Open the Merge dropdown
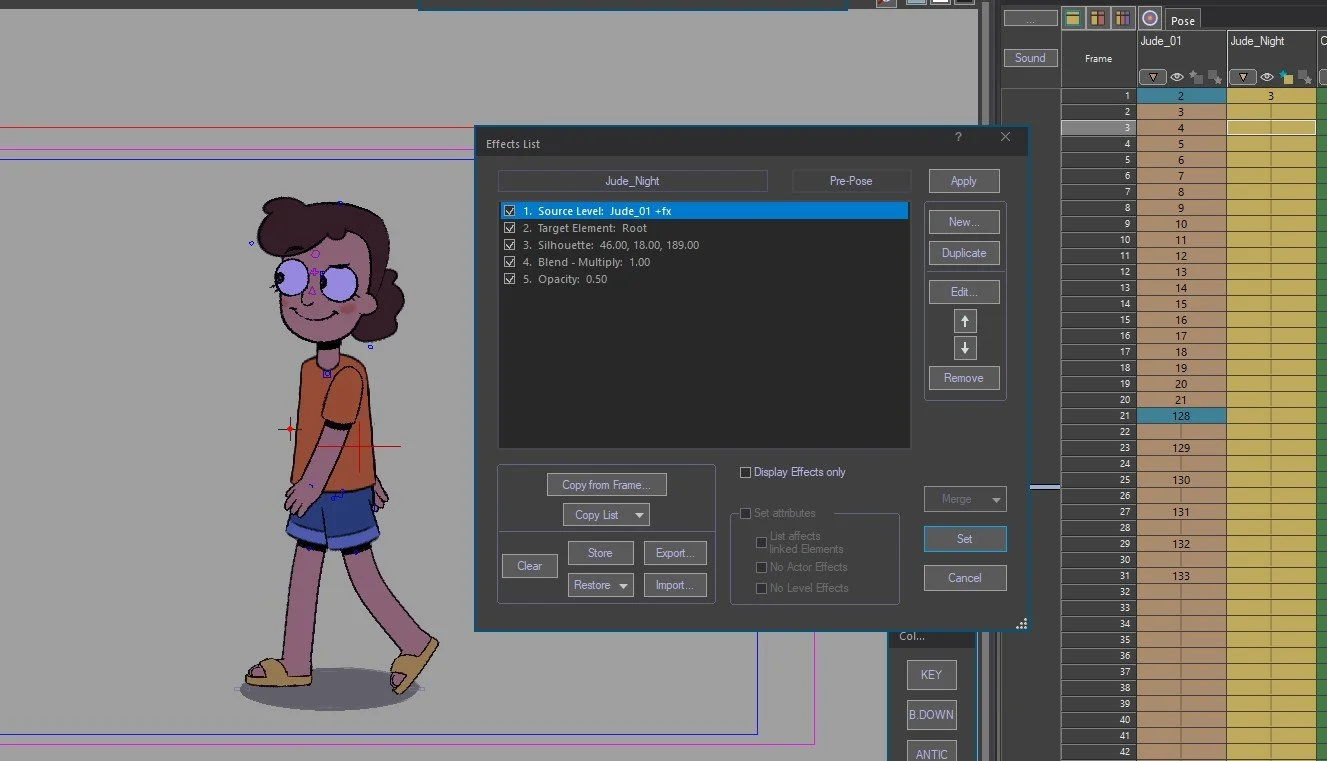 [965, 499]
